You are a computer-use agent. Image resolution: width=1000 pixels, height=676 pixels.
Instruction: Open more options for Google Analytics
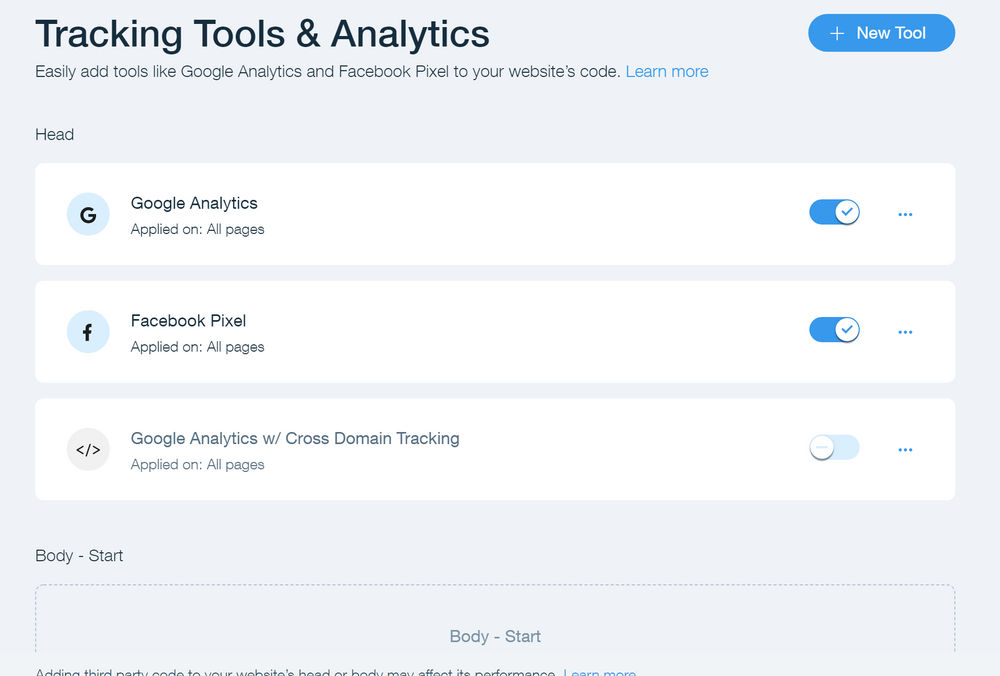905,214
